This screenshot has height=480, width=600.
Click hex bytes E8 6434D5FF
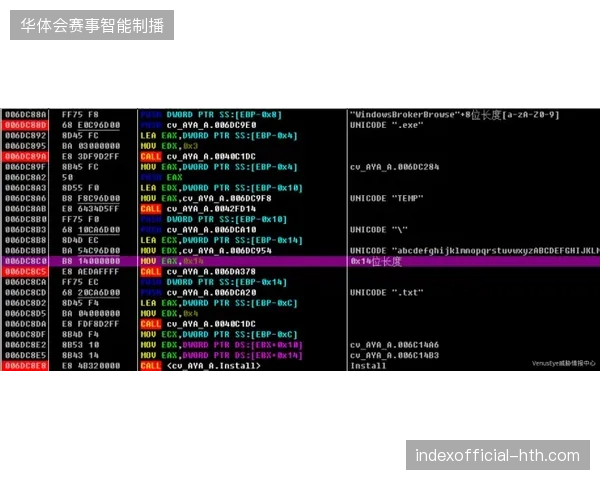coord(91,209)
